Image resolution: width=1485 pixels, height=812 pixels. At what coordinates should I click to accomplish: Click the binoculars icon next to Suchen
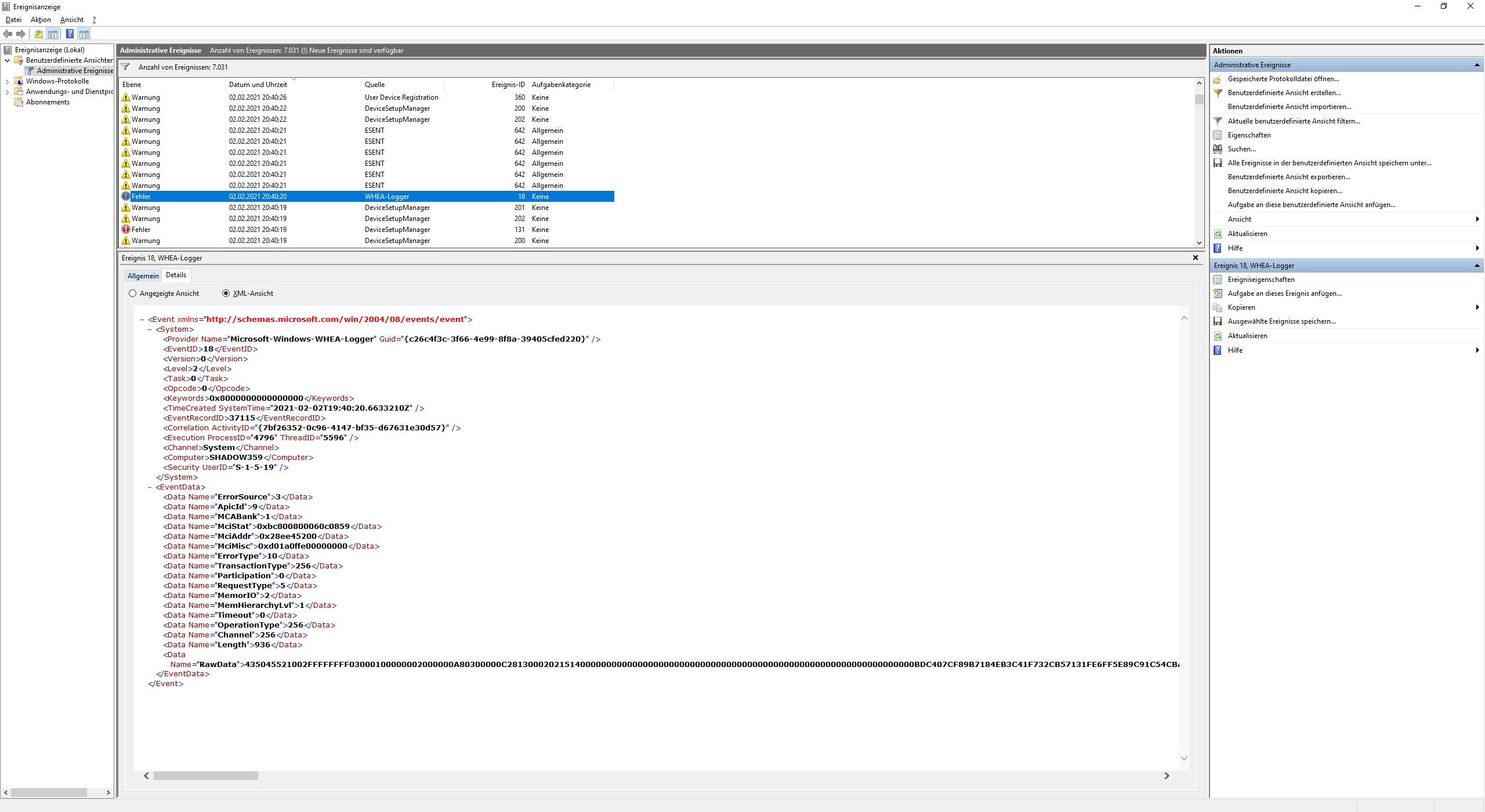pos(1218,149)
